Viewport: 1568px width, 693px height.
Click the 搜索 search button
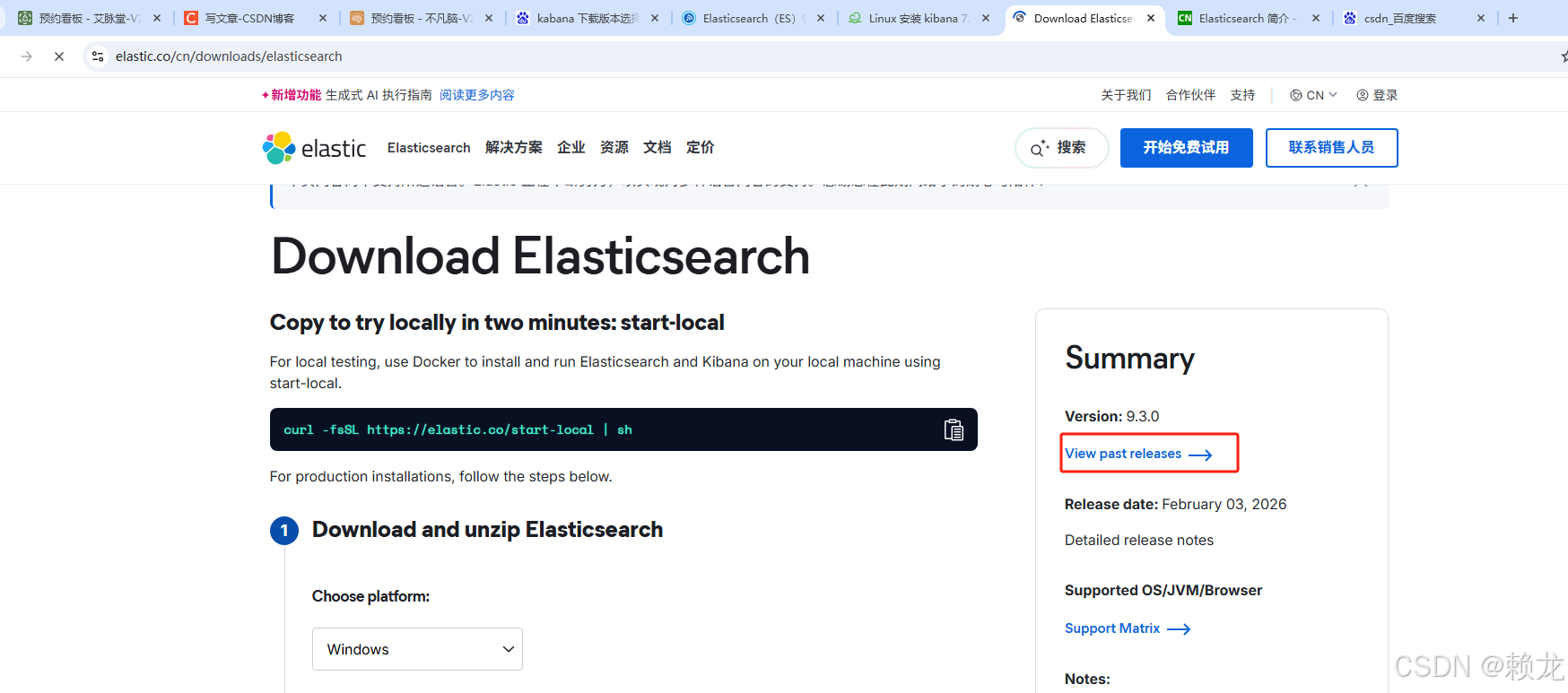click(1062, 148)
